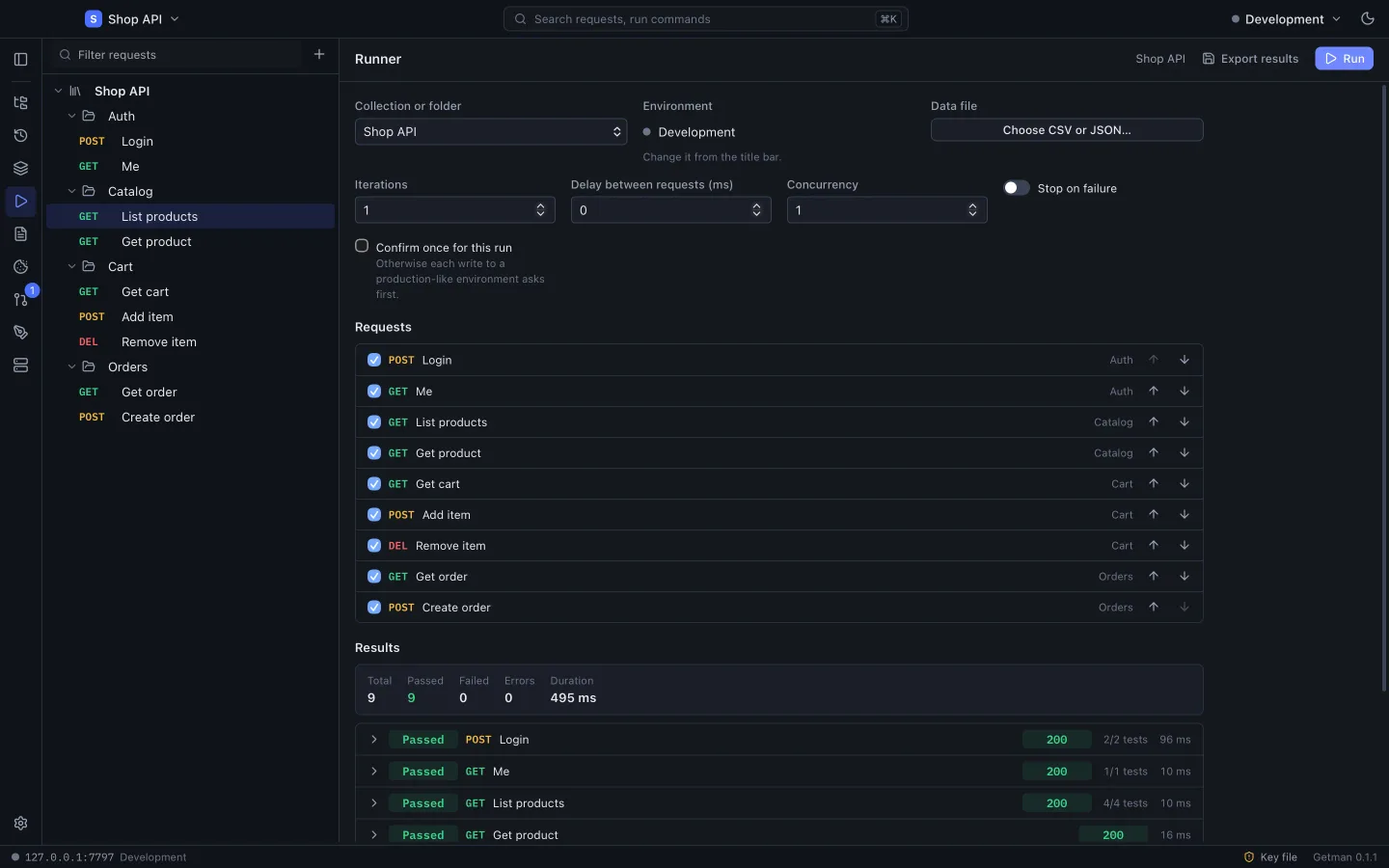Open the collections tree view icon
Viewport: 1389px width, 868px height.
20,102
